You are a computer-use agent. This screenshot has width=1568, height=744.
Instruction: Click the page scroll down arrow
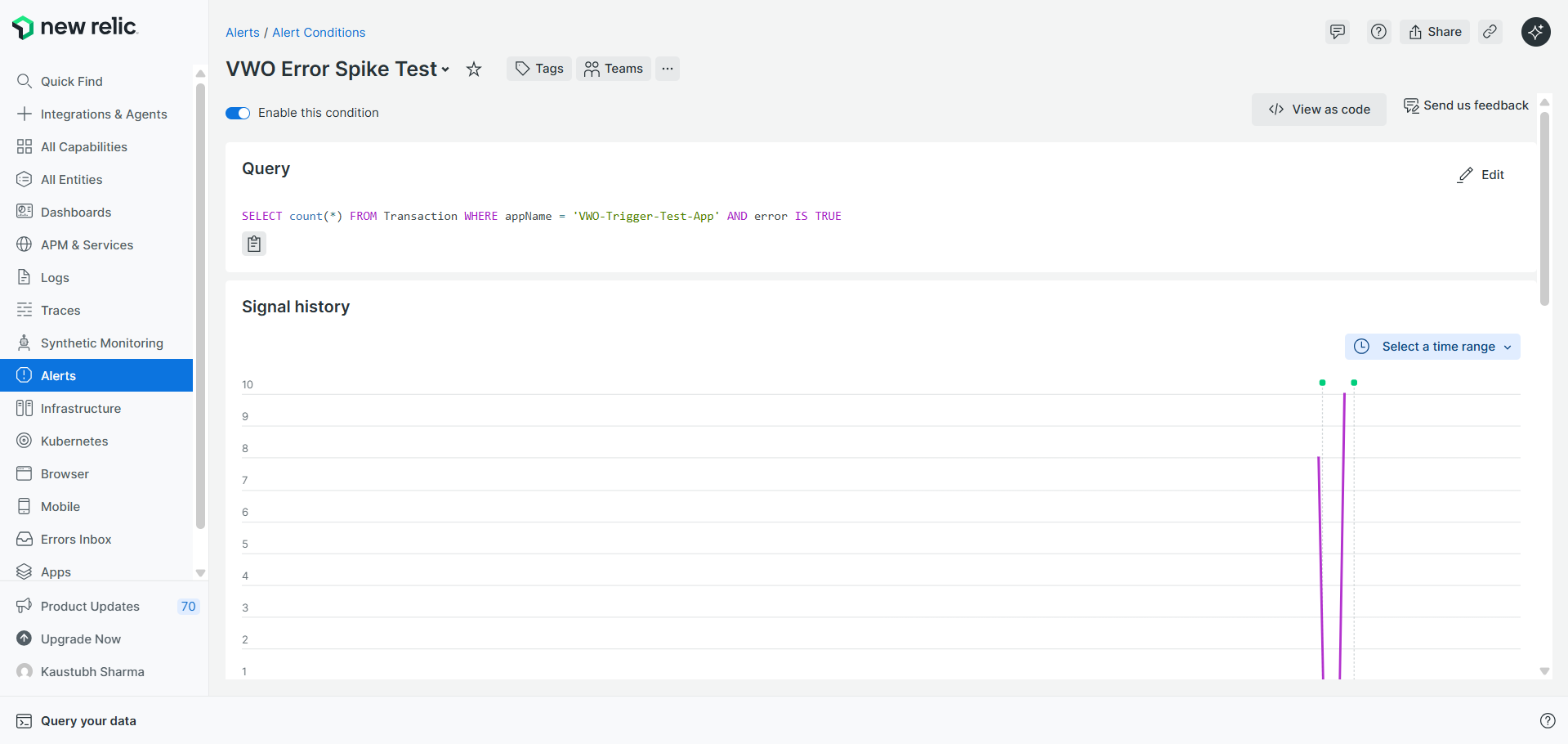click(1544, 671)
